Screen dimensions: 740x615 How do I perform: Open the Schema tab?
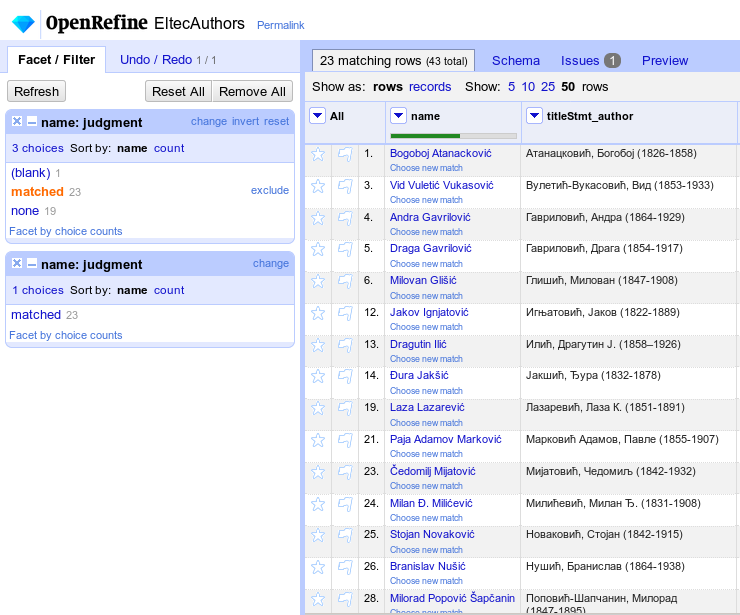(x=516, y=61)
